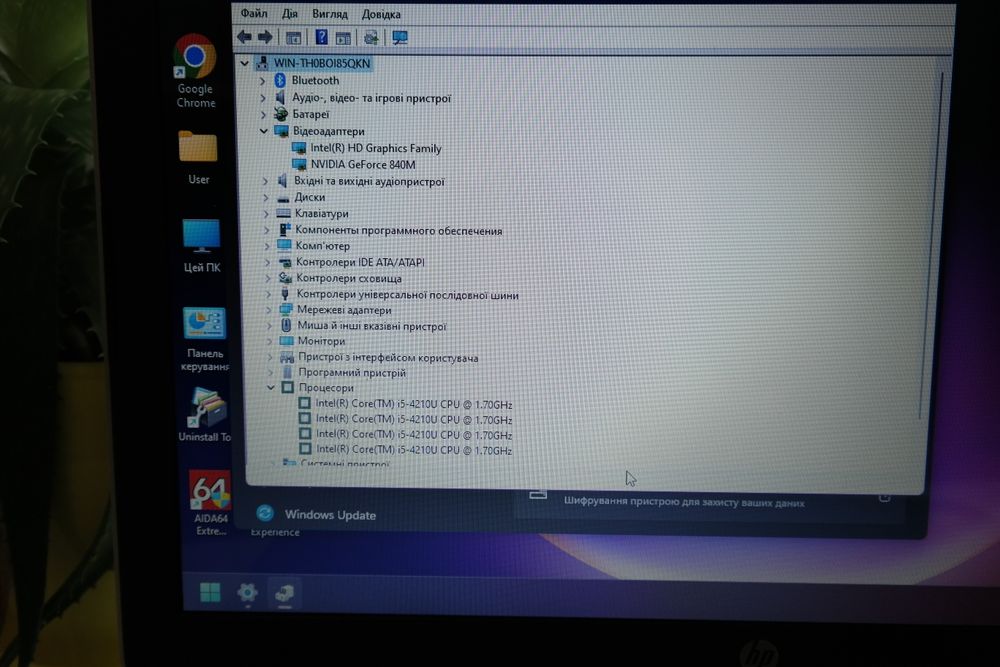Click the drive icon beside Диски
This screenshot has height=667, width=1000.
[283, 198]
